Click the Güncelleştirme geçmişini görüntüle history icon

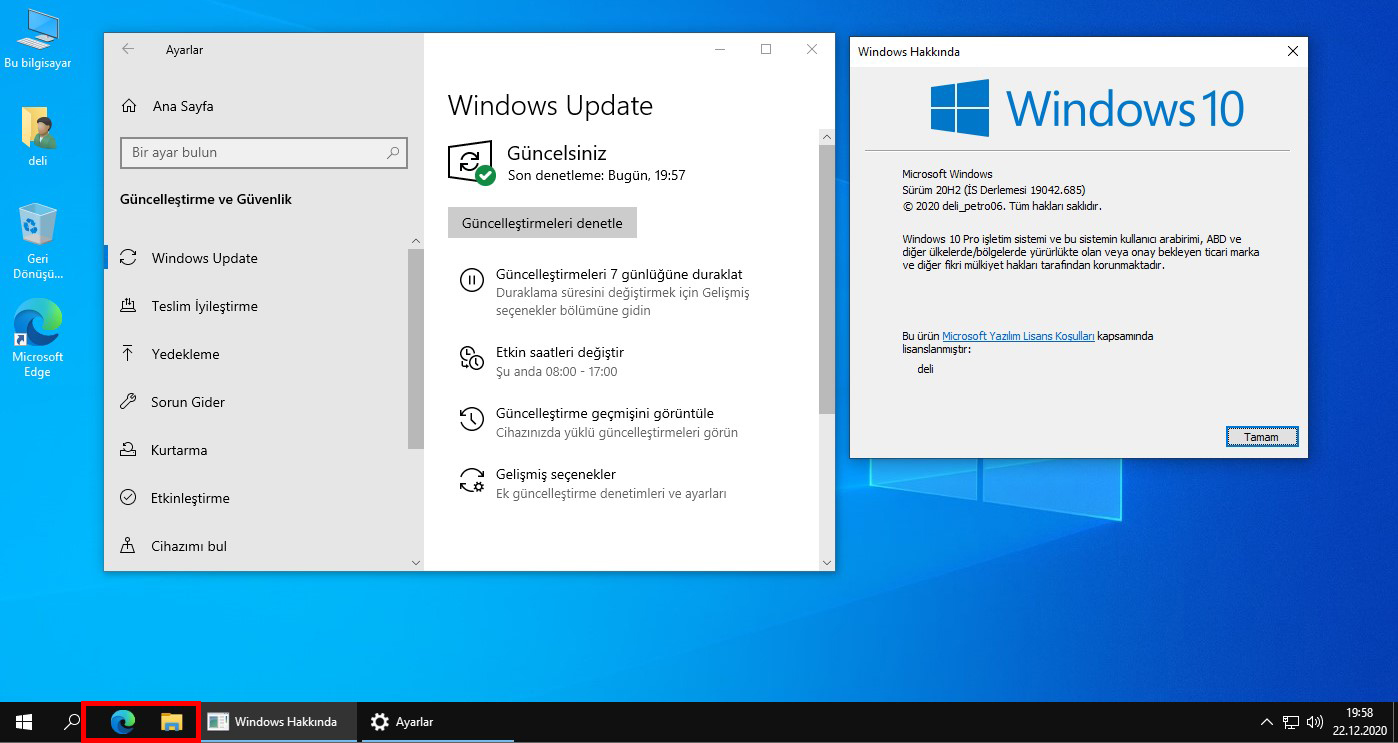pyautogui.click(x=471, y=419)
